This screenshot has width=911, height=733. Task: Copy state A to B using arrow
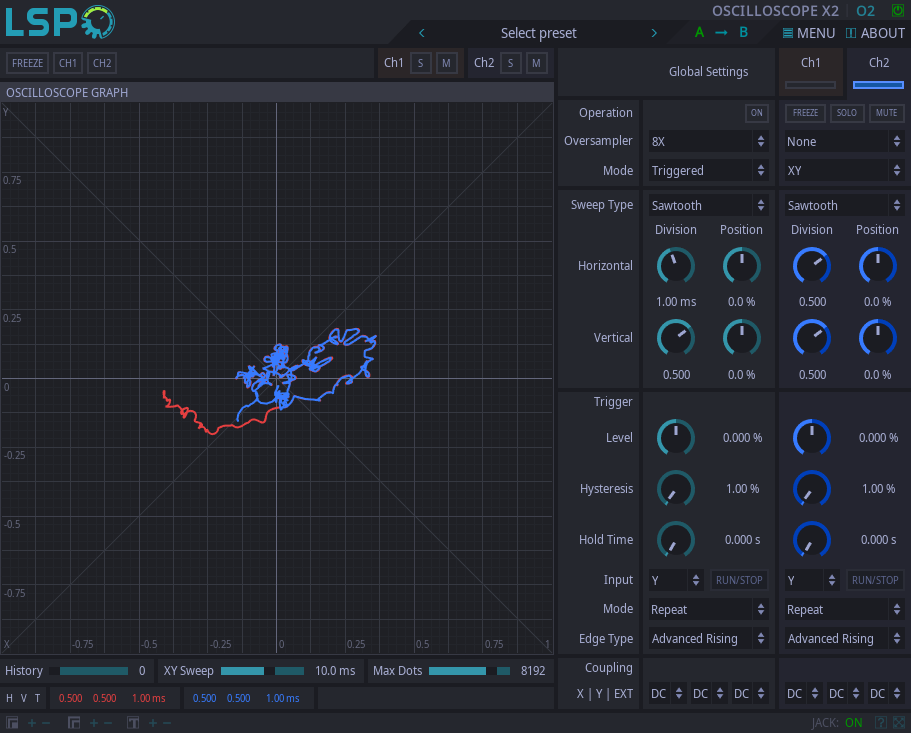point(721,33)
